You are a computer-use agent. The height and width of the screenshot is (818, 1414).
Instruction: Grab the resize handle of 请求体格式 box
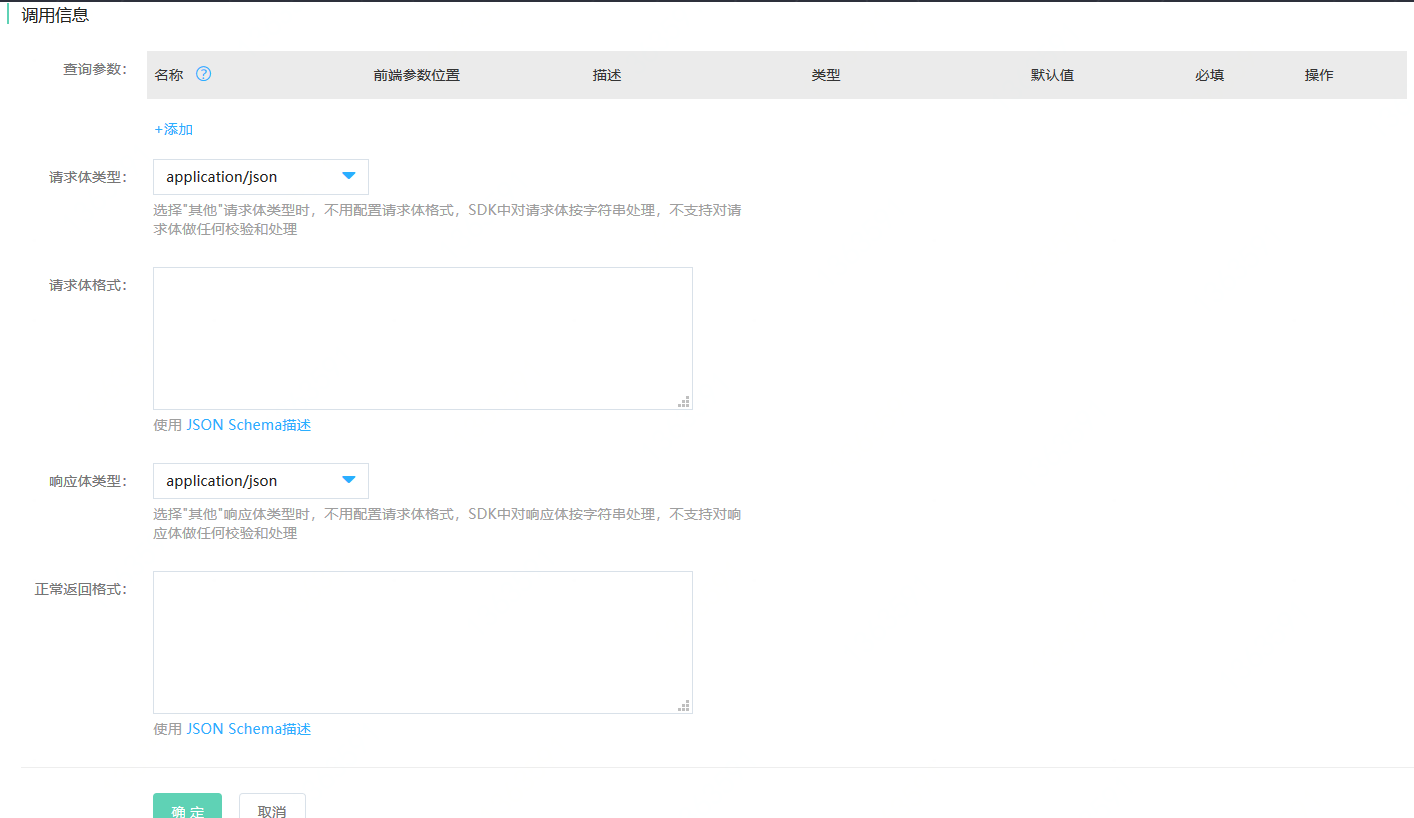click(684, 402)
